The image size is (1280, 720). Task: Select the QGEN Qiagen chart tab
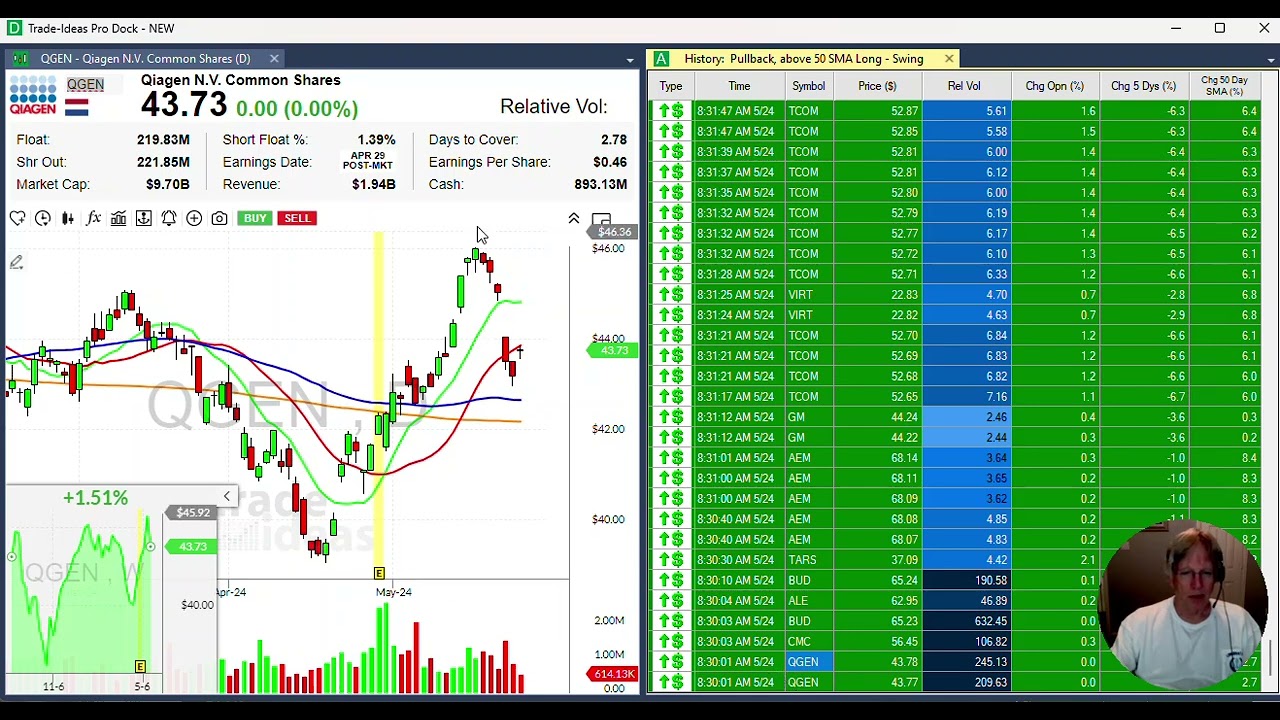pos(146,59)
